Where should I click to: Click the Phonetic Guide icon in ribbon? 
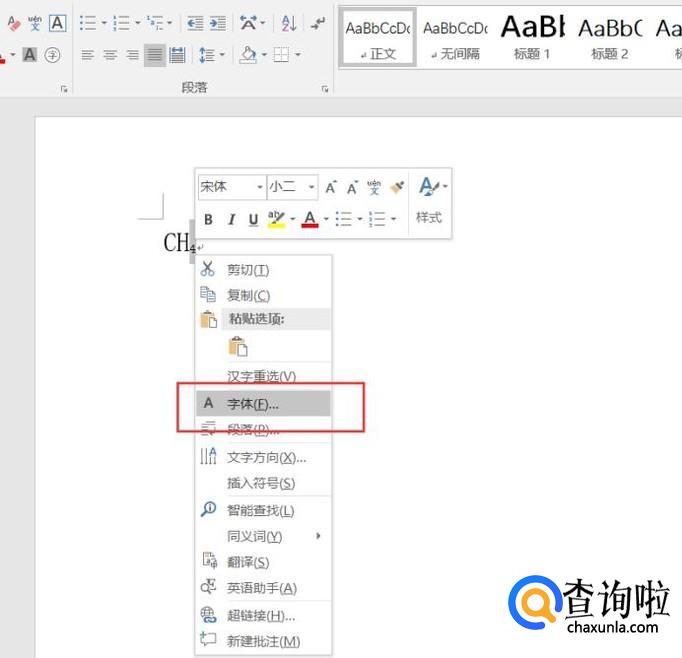click(x=35, y=23)
